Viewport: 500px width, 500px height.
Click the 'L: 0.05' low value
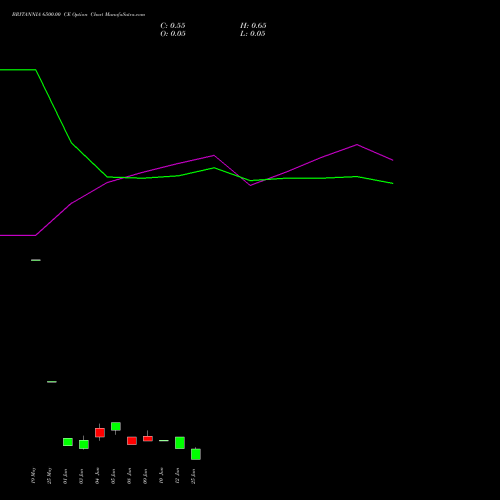[253, 34]
